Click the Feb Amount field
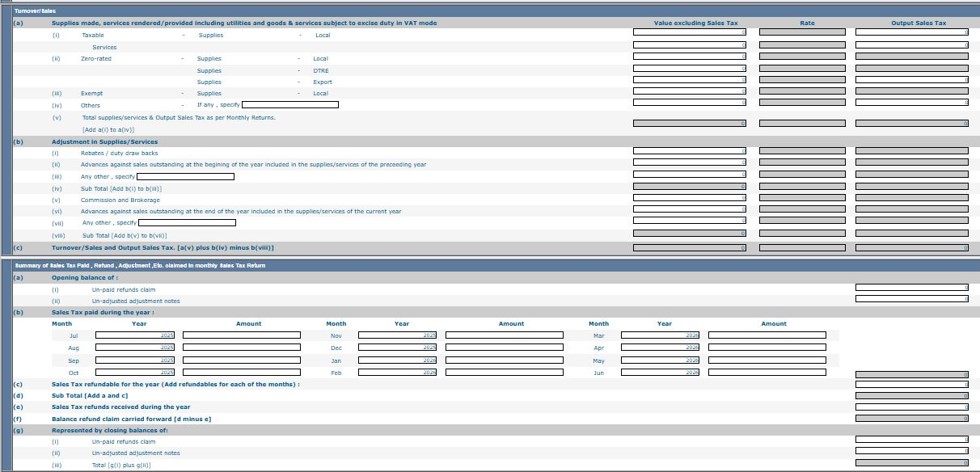Screen dimensions: 980x472 pyautogui.click(x=504, y=372)
